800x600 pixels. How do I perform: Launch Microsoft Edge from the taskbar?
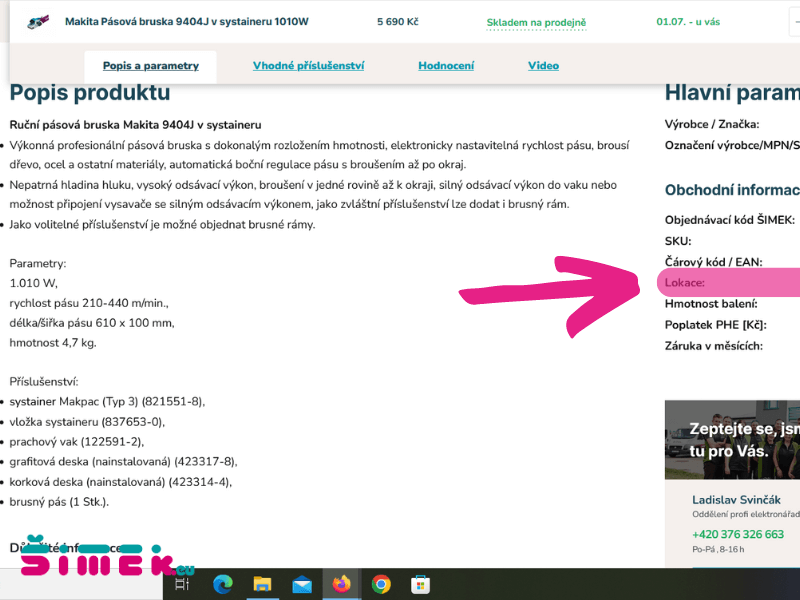pyautogui.click(x=222, y=584)
